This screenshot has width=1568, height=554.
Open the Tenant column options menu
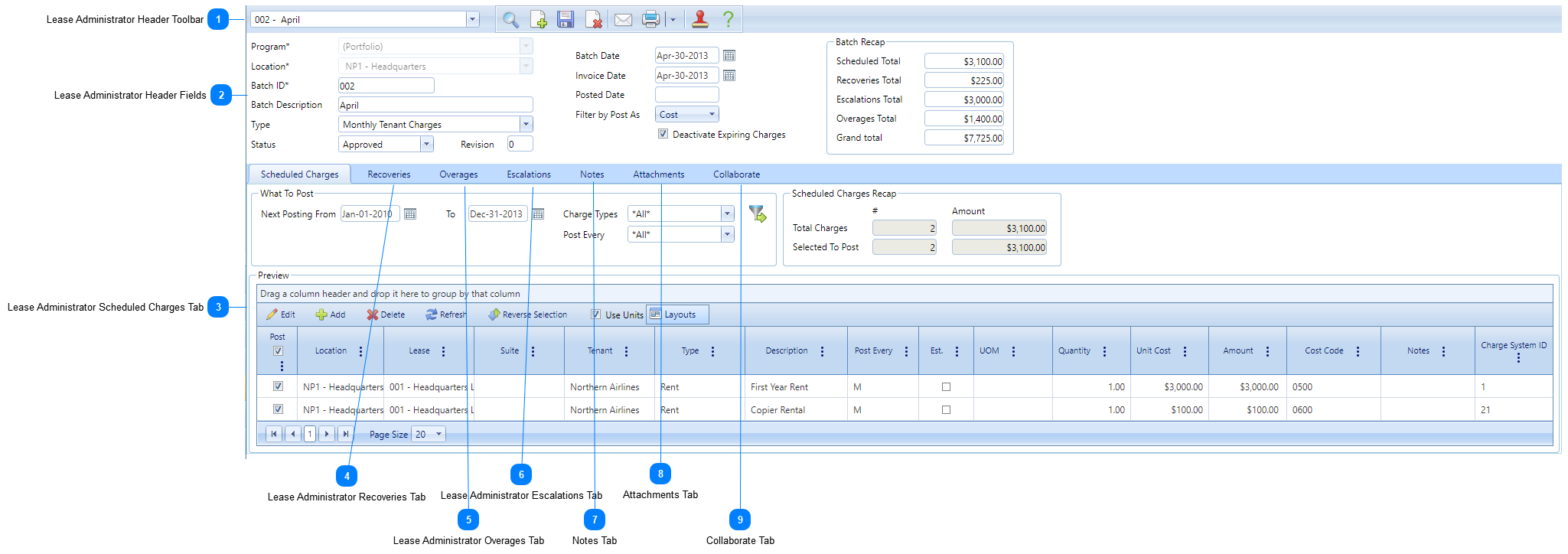pos(626,351)
